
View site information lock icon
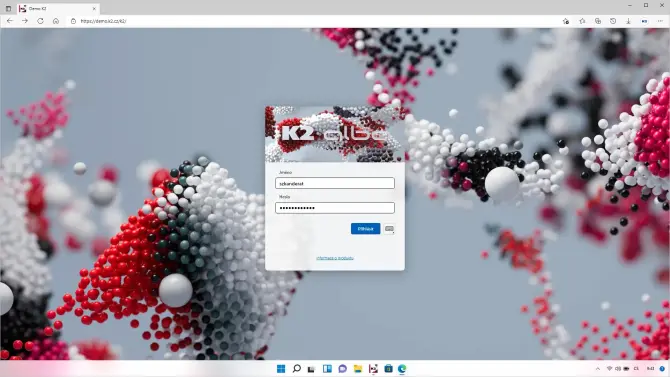[x=73, y=21]
